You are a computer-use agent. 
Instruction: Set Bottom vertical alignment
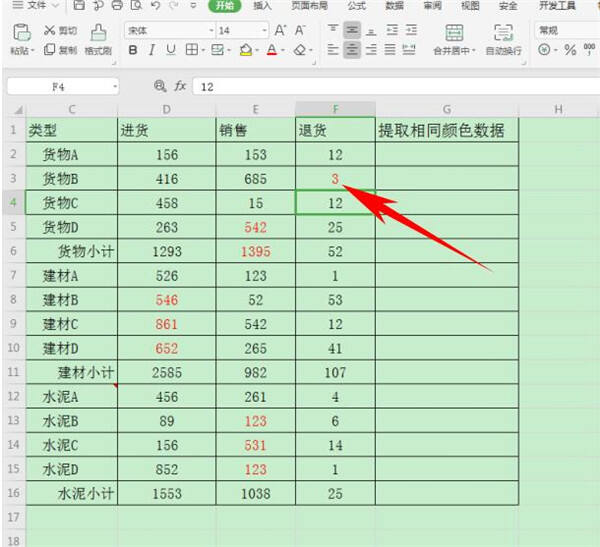(371, 30)
